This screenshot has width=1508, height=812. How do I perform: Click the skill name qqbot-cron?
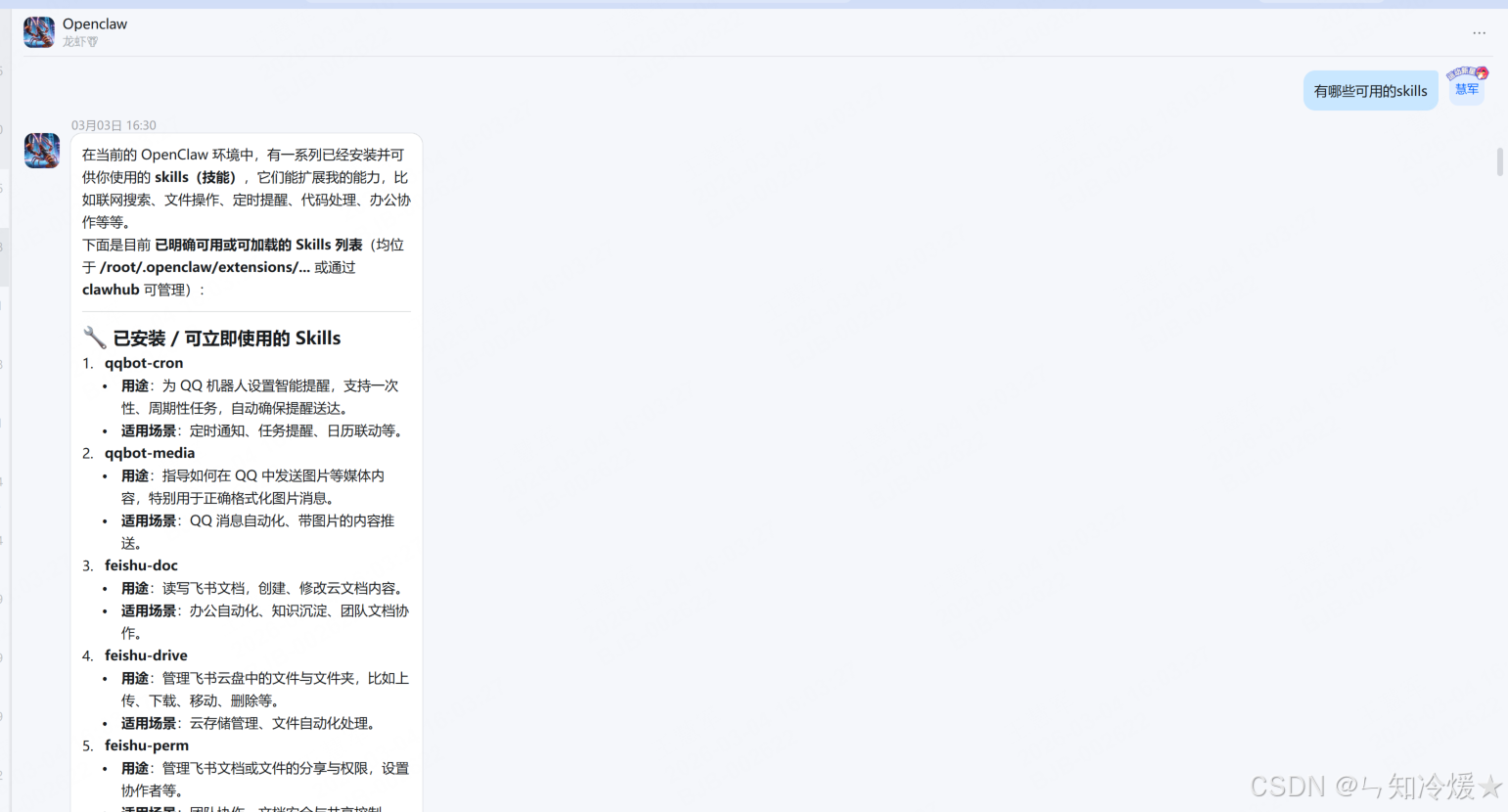tap(144, 363)
